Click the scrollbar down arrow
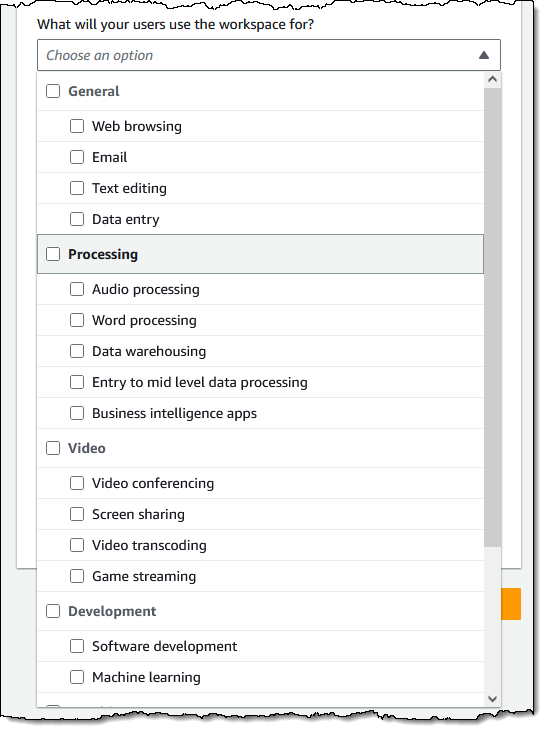The width and height of the screenshot is (546, 731). pos(492,698)
